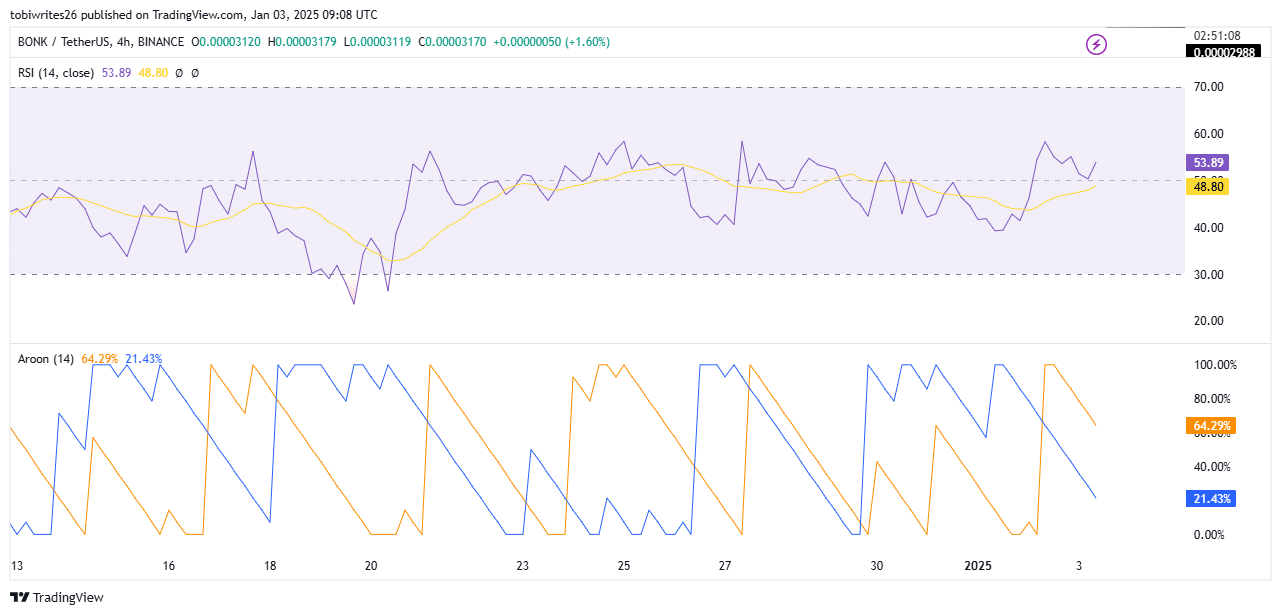Click the yellow 48.80 price-scale tag
1281x615 pixels.
tap(1206, 186)
